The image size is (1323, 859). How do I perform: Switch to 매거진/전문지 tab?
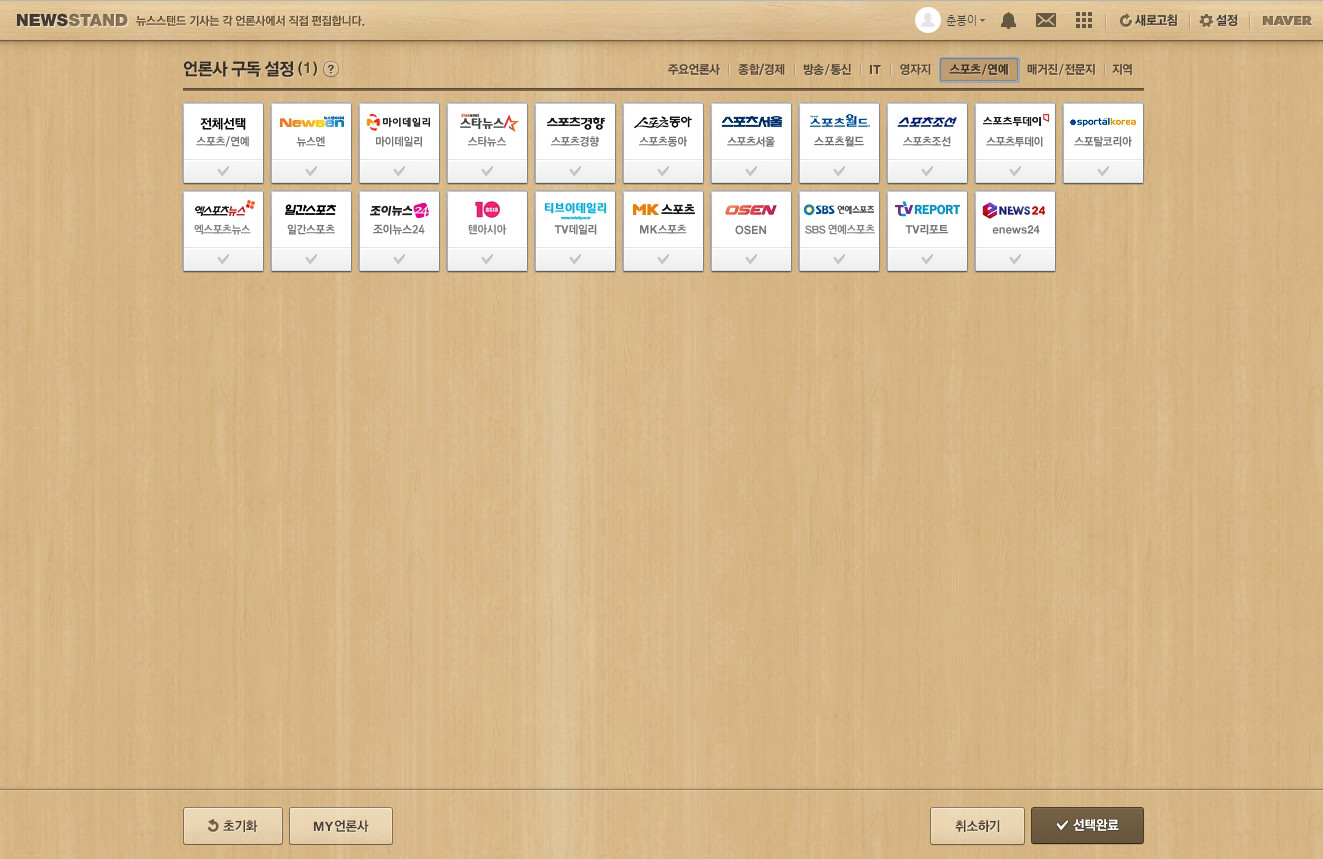(1061, 70)
